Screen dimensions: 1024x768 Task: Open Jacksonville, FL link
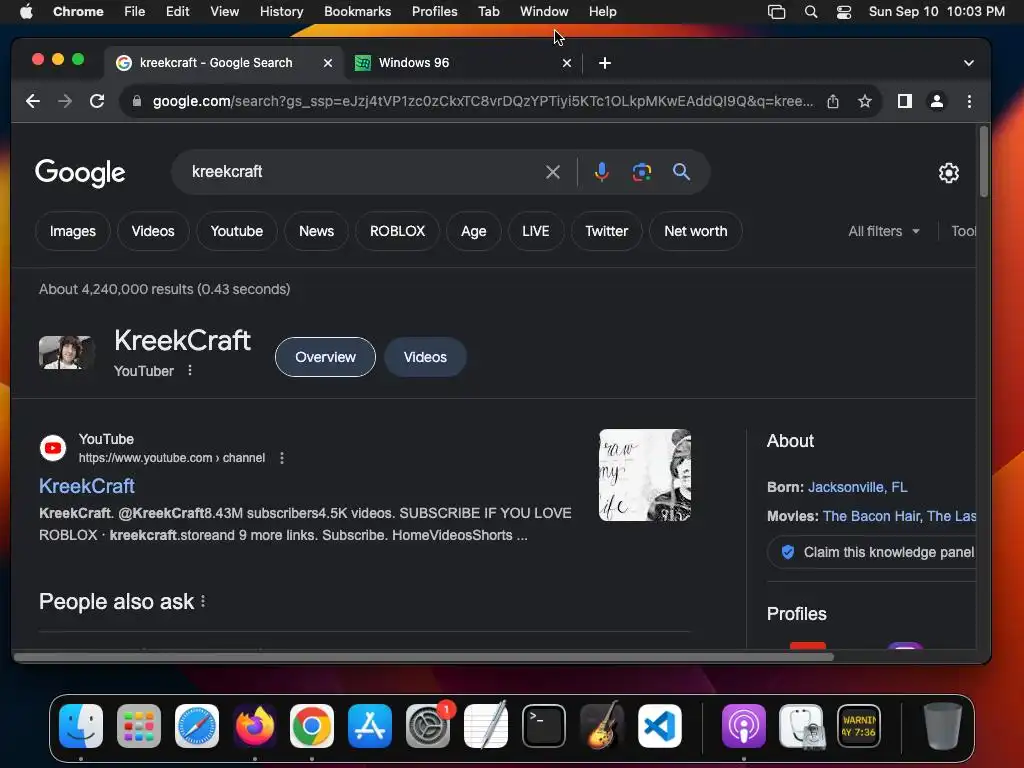(857, 487)
